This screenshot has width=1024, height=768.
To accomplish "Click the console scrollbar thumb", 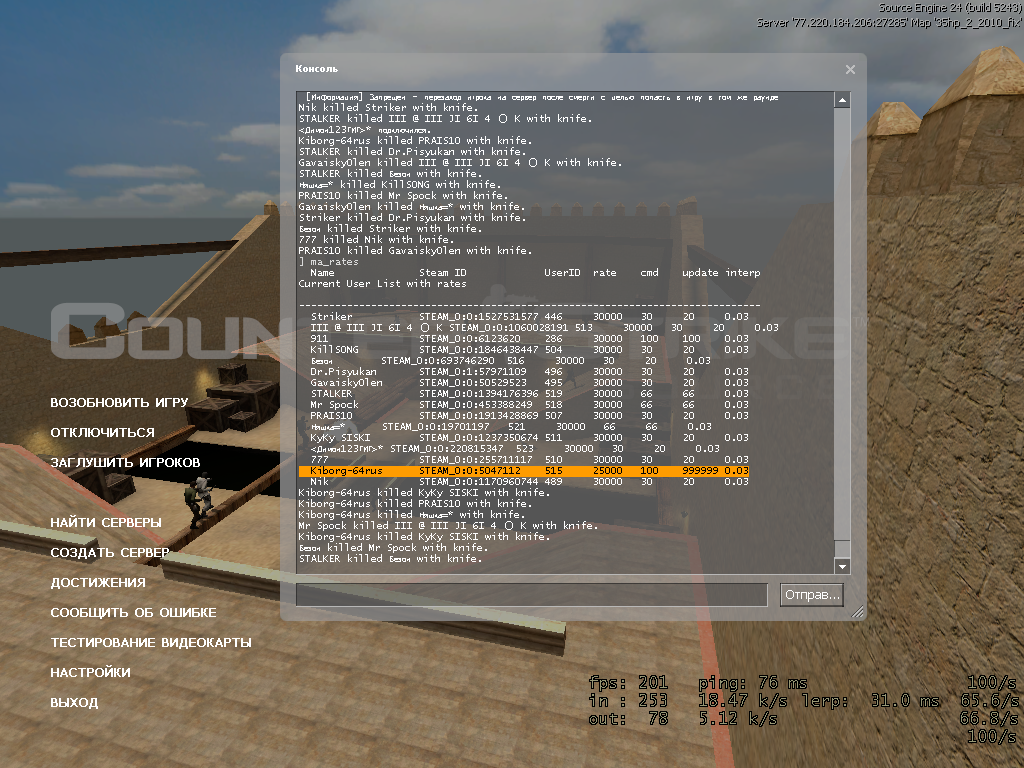I will (842, 548).
